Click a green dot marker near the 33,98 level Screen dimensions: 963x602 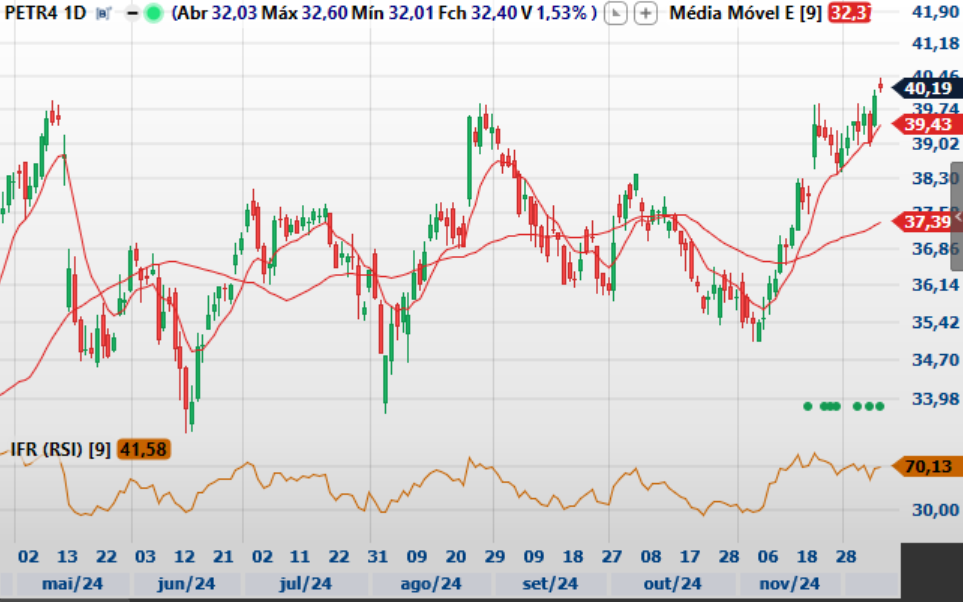(808, 407)
